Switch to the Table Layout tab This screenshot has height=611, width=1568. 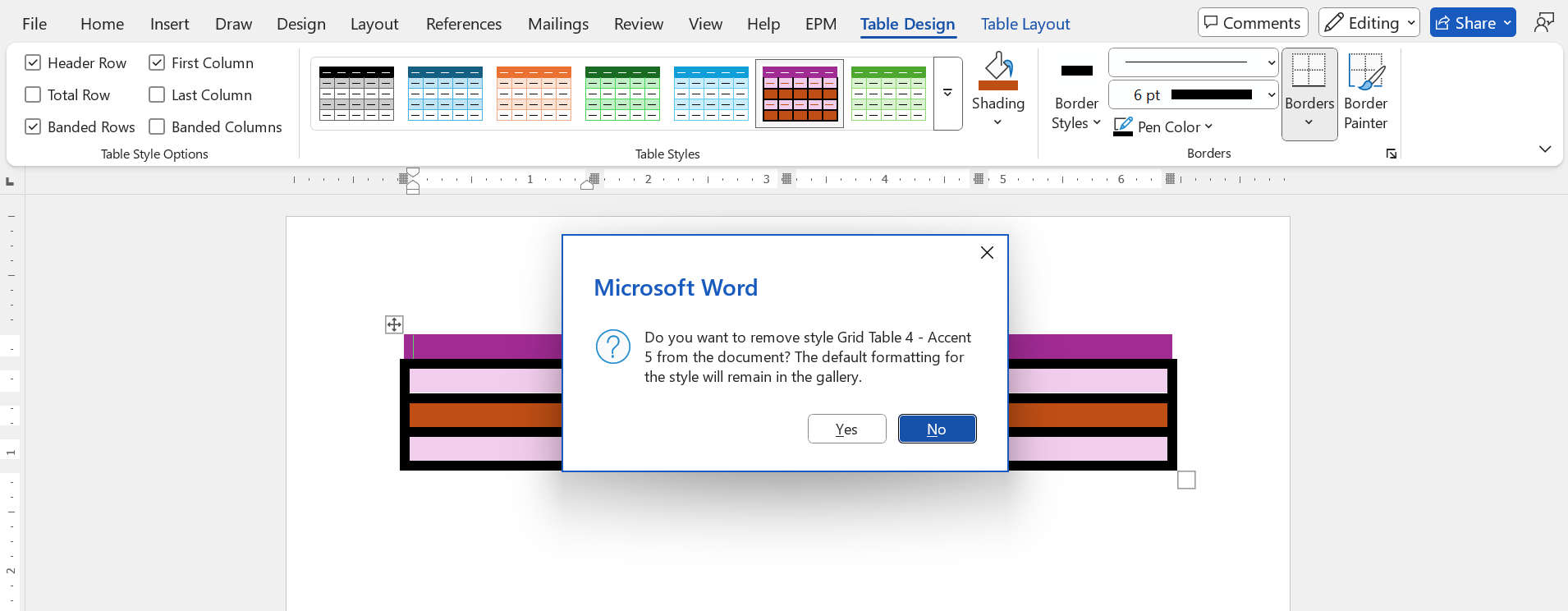[1025, 24]
